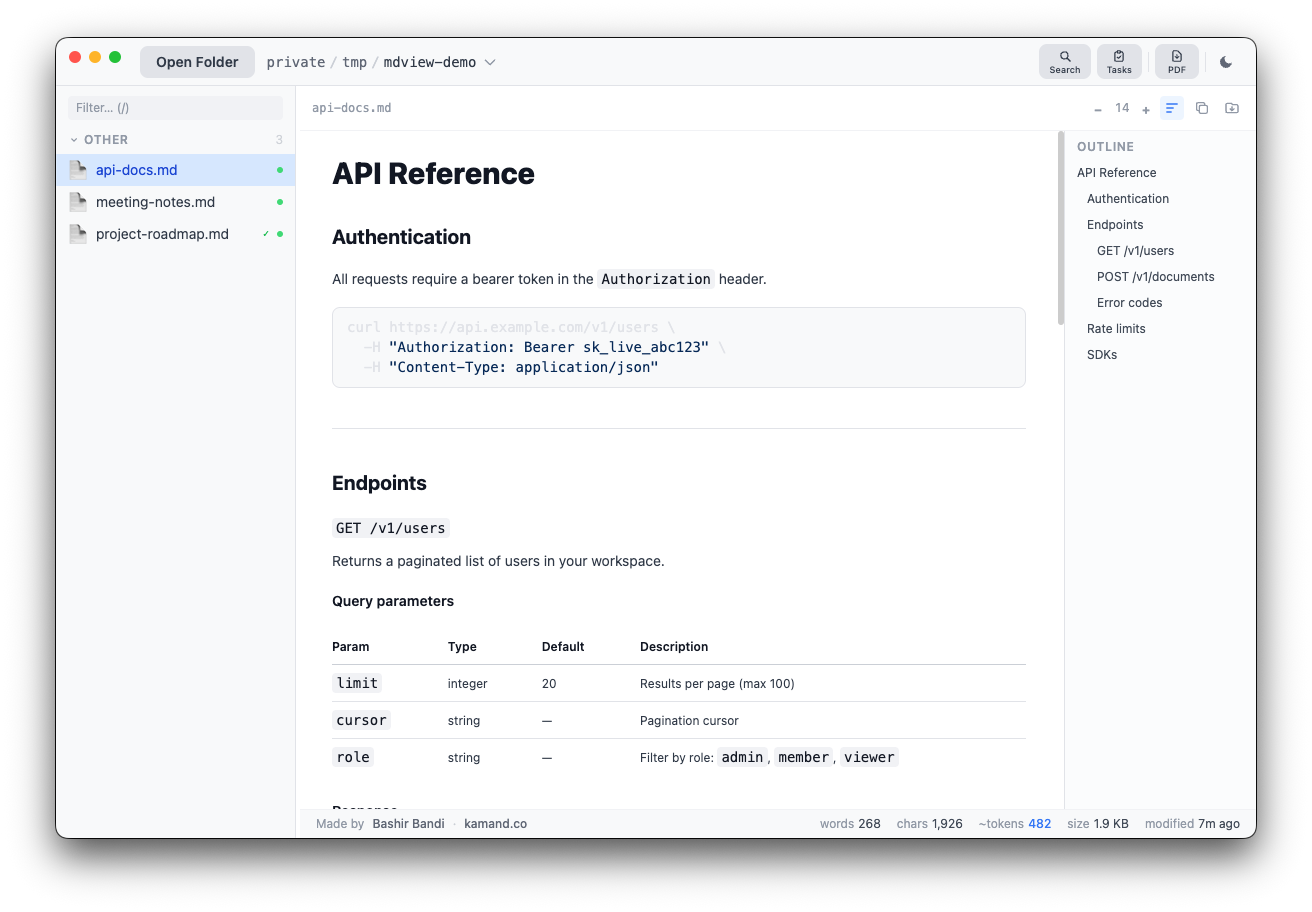
Task: Click the viewer role code value
Action: coord(869,757)
